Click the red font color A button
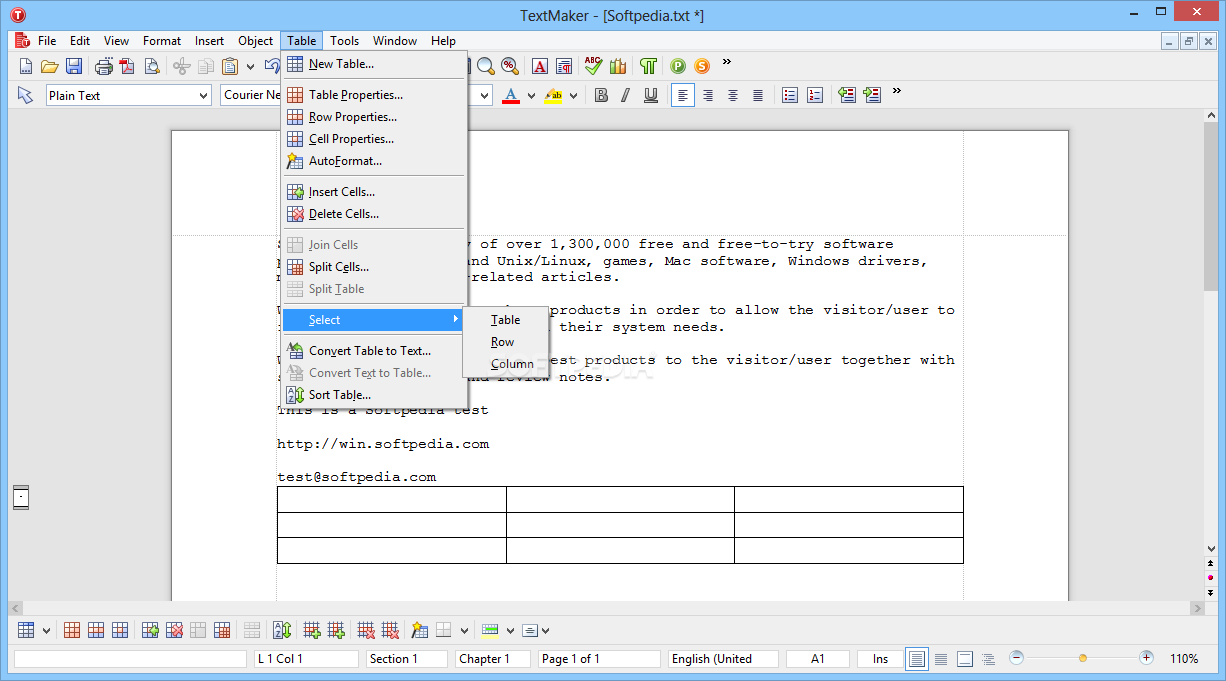 [511, 95]
